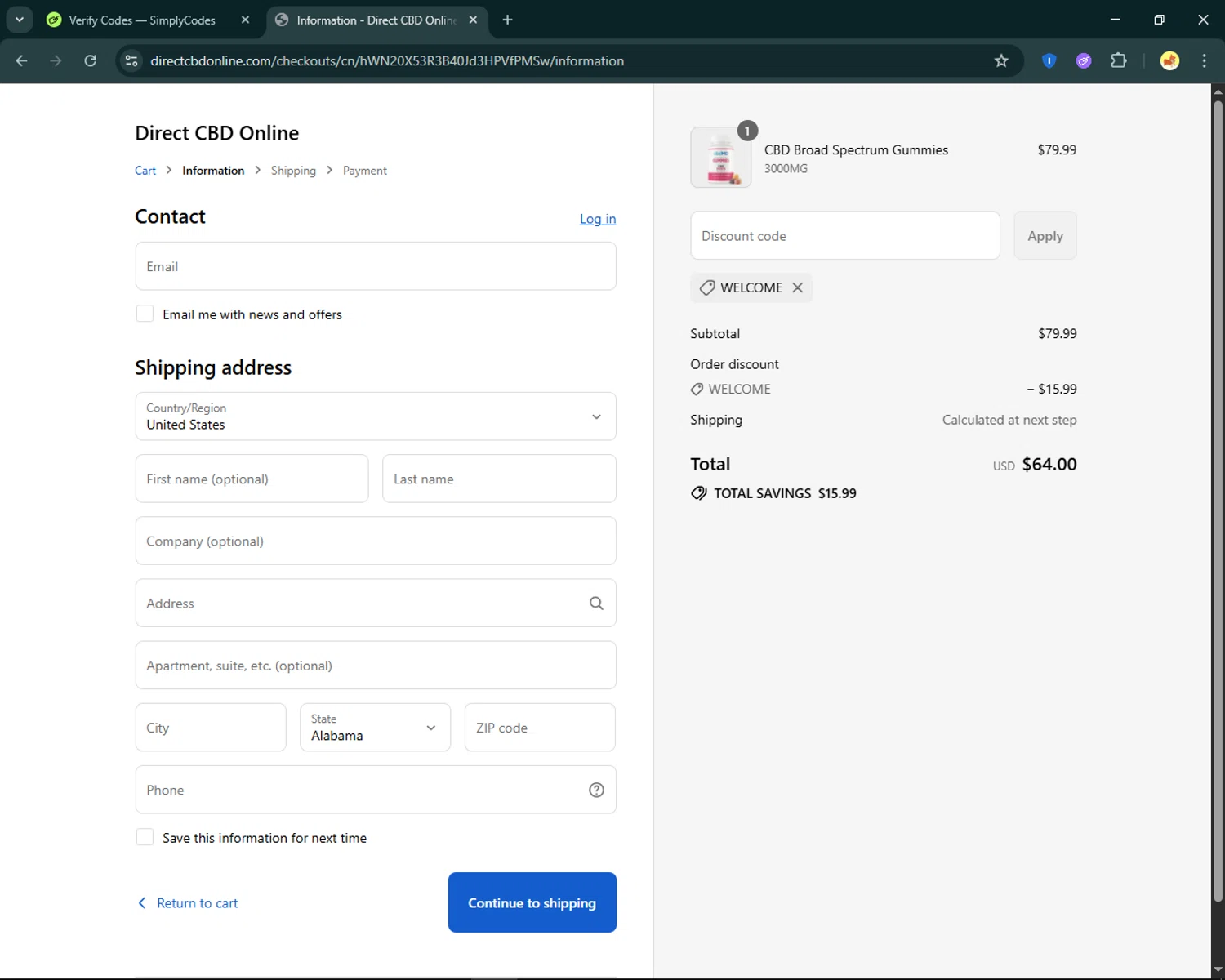Focus the First name field
The width and height of the screenshot is (1225, 980).
[x=252, y=479]
